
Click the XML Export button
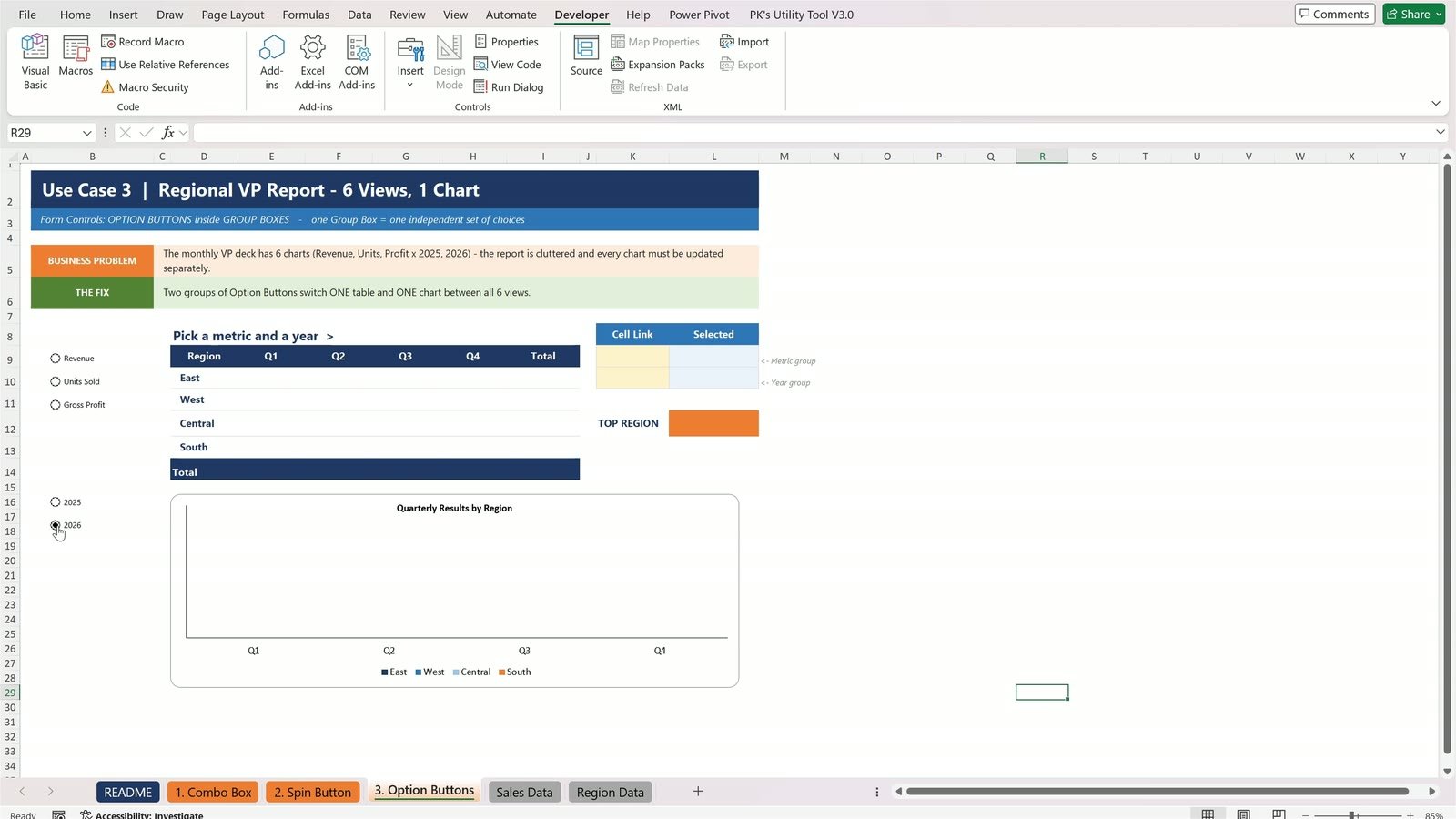click(x=743, y=65)
